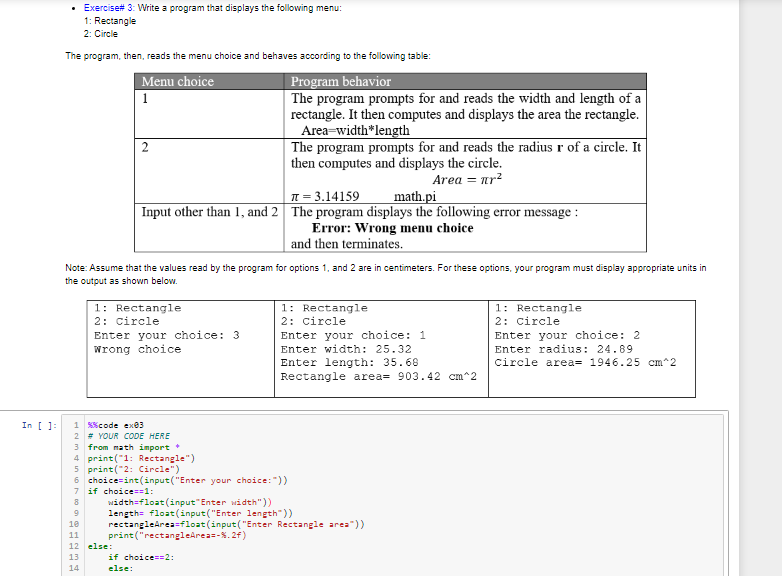Click line number 10 in the code gutter
The height and width of the screenshot is (576, 782).
tap(74, 524)
